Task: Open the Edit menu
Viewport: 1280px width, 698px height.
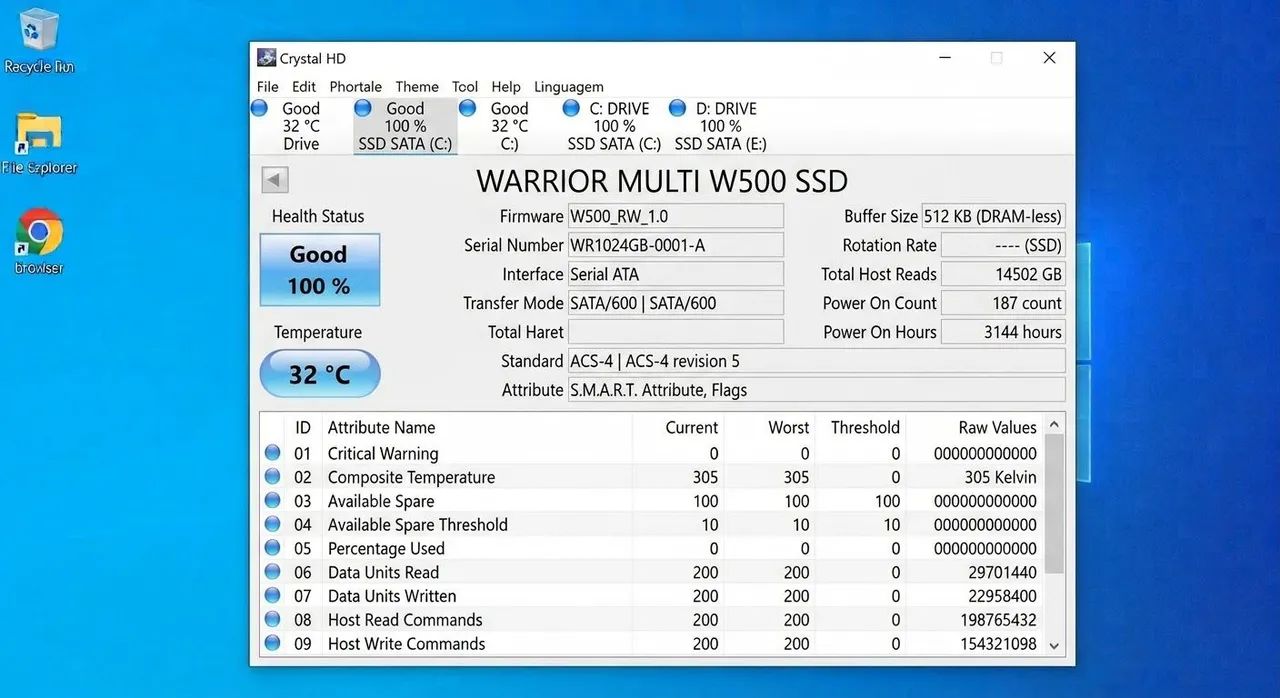Action: pyautogui.click(x=304, y=87)
